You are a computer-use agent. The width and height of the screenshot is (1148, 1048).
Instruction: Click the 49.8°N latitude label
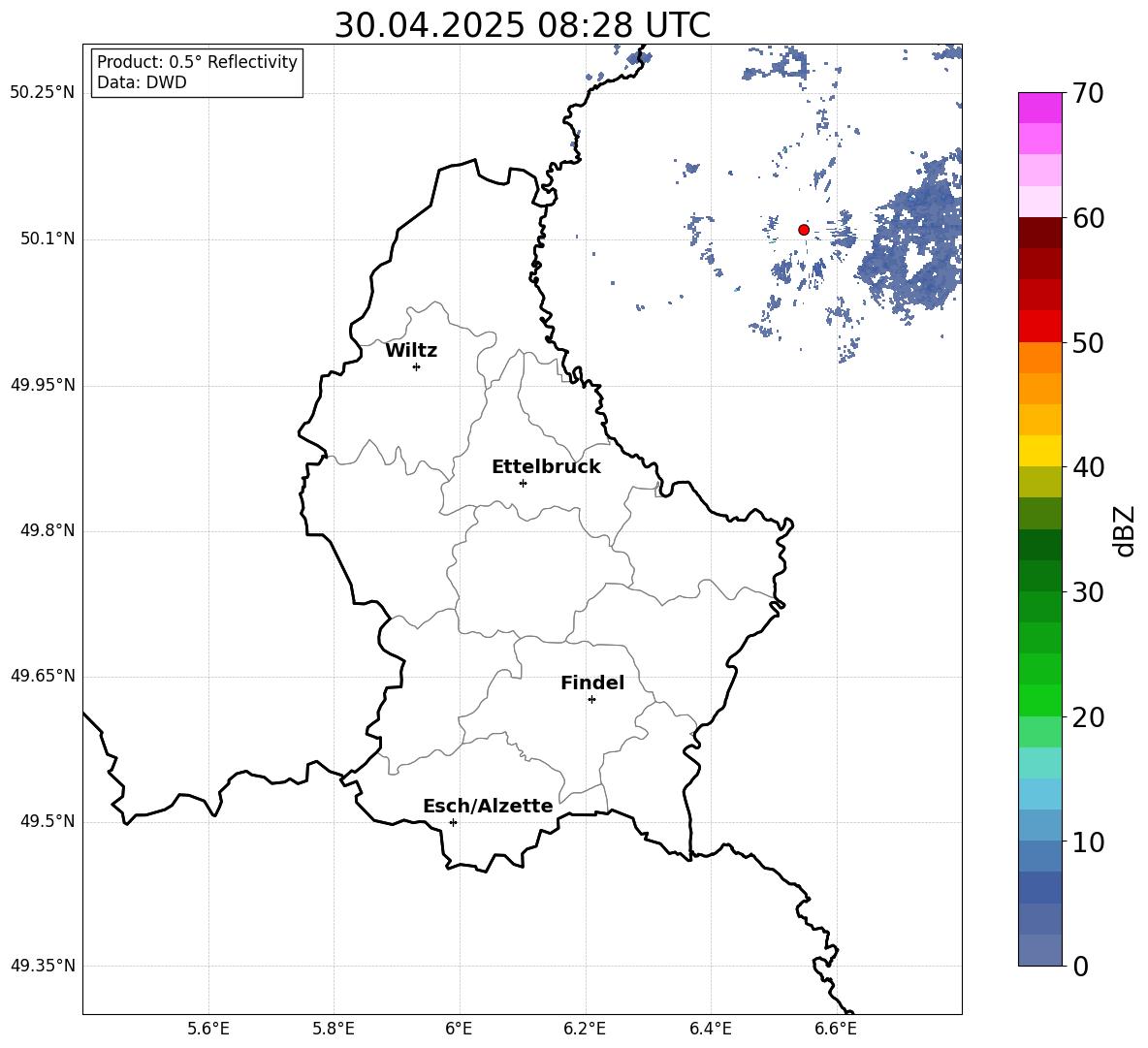click(x=48, y=530)
